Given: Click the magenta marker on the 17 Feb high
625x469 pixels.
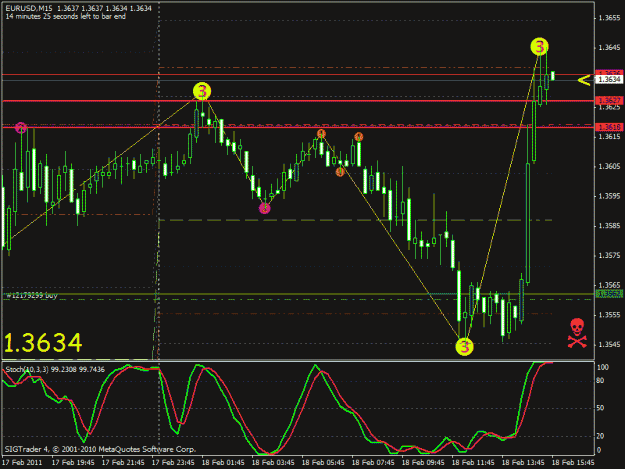Looking at the screenshot, I should [x=21, y=128].
